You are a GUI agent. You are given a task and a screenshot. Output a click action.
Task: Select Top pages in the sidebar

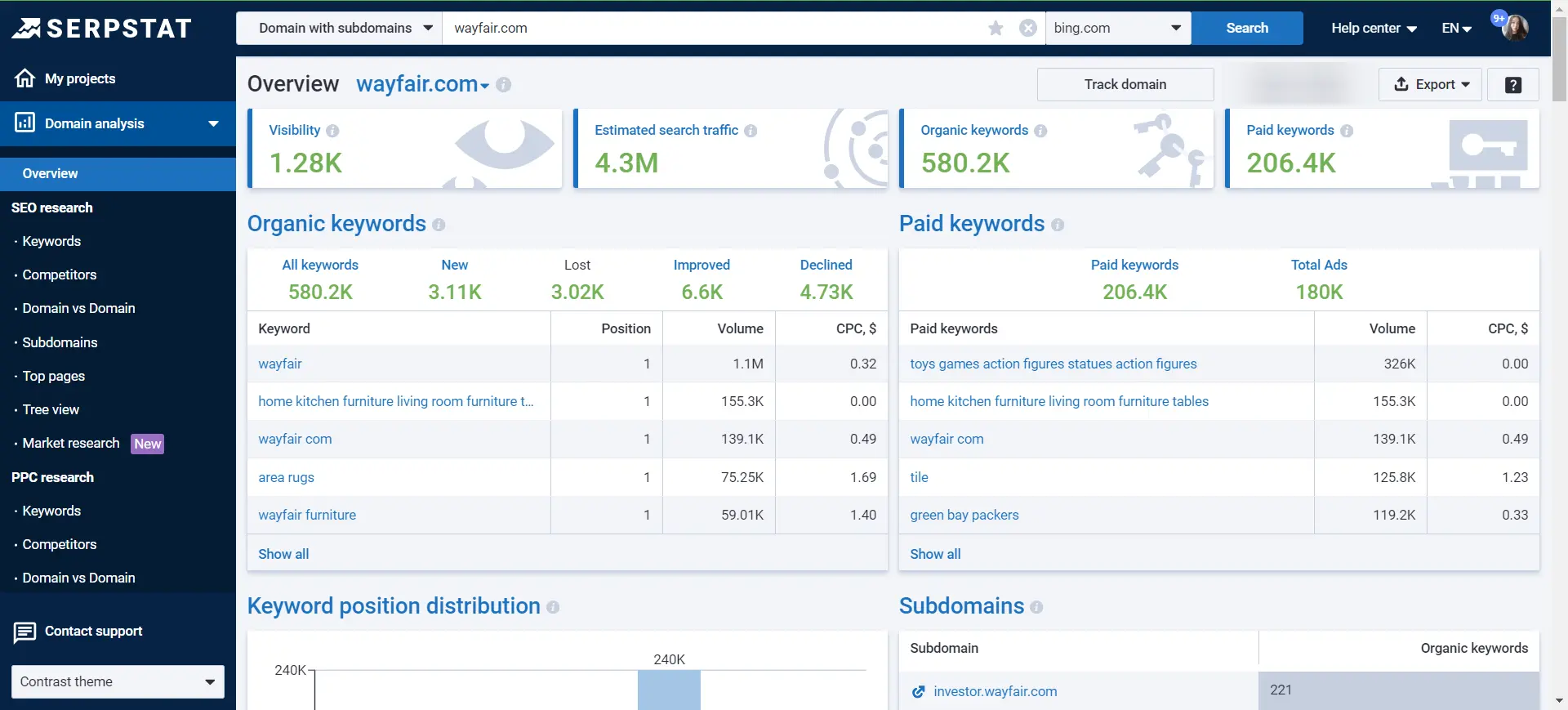54,376
